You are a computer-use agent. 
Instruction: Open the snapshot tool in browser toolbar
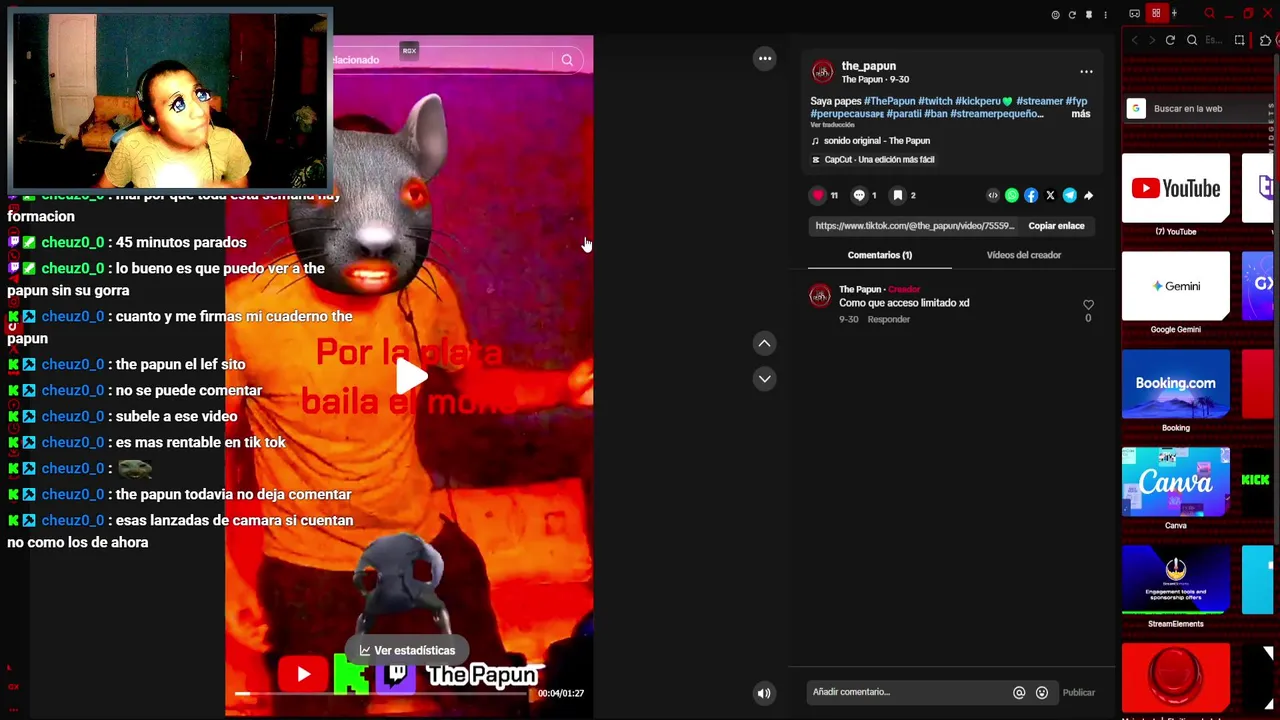[1240, 40]
